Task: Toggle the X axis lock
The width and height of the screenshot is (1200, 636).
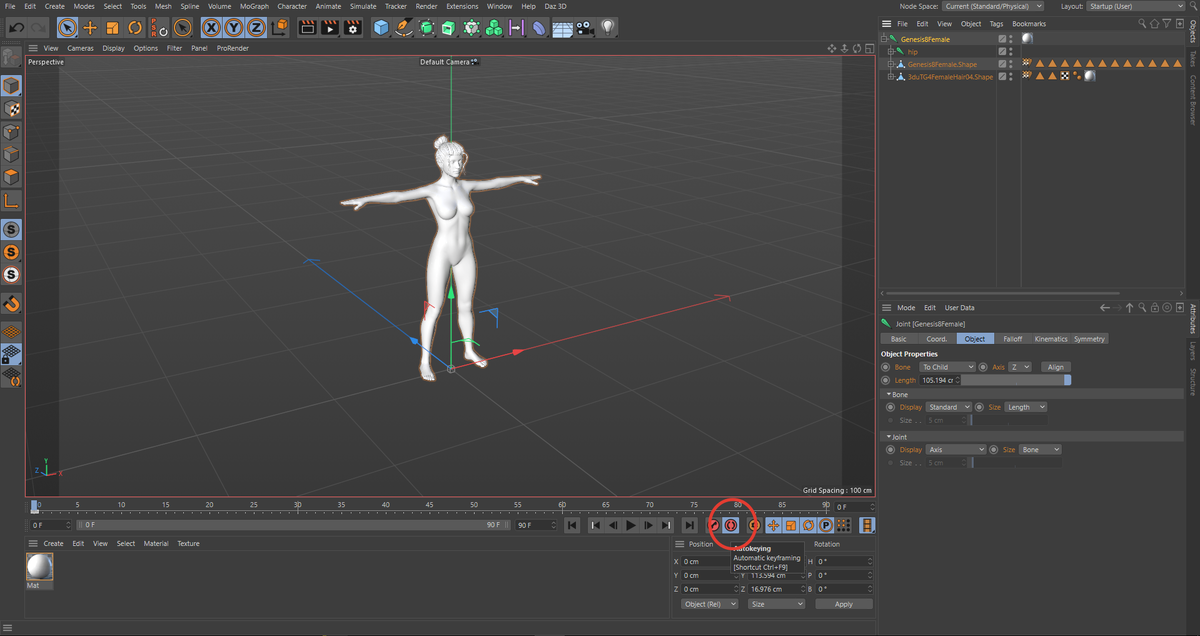Action: pyautogui.click(x=212, y=28)
